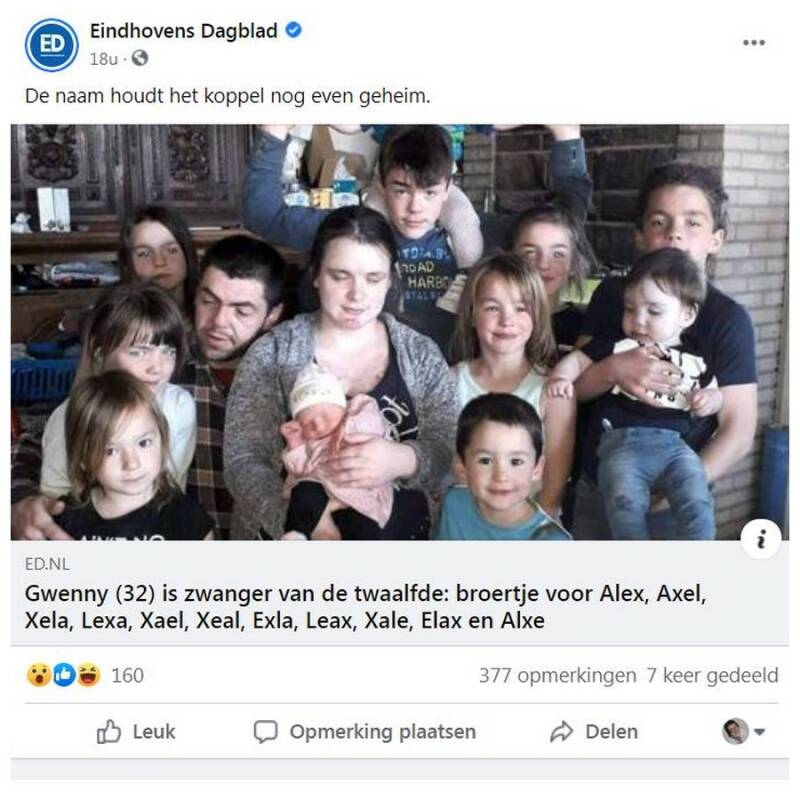
Task: Click the Delen share button
Action: click(x=594, y=732)
